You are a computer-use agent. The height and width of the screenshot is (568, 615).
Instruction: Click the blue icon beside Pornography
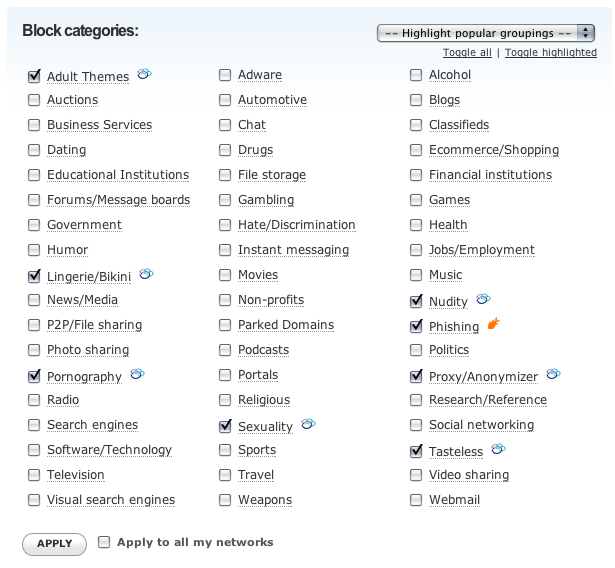coord(137,375)
